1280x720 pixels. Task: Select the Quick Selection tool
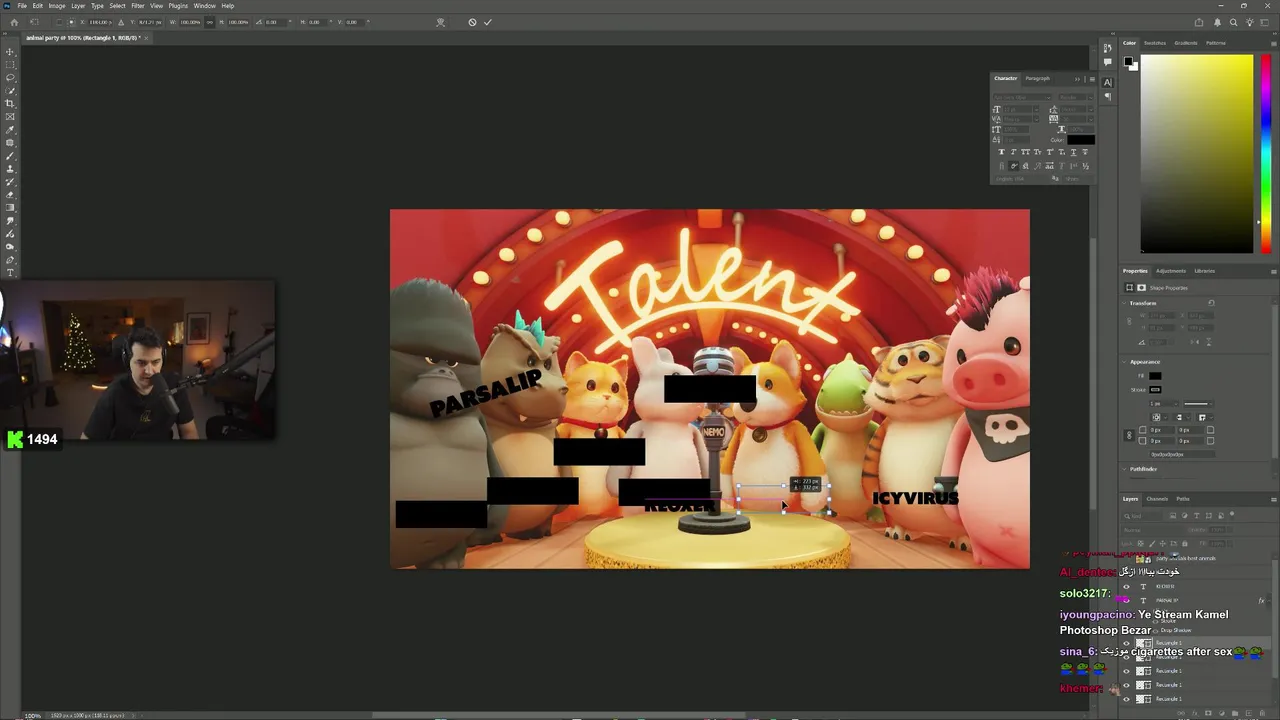pyautogui.click(x=11, y=91)
